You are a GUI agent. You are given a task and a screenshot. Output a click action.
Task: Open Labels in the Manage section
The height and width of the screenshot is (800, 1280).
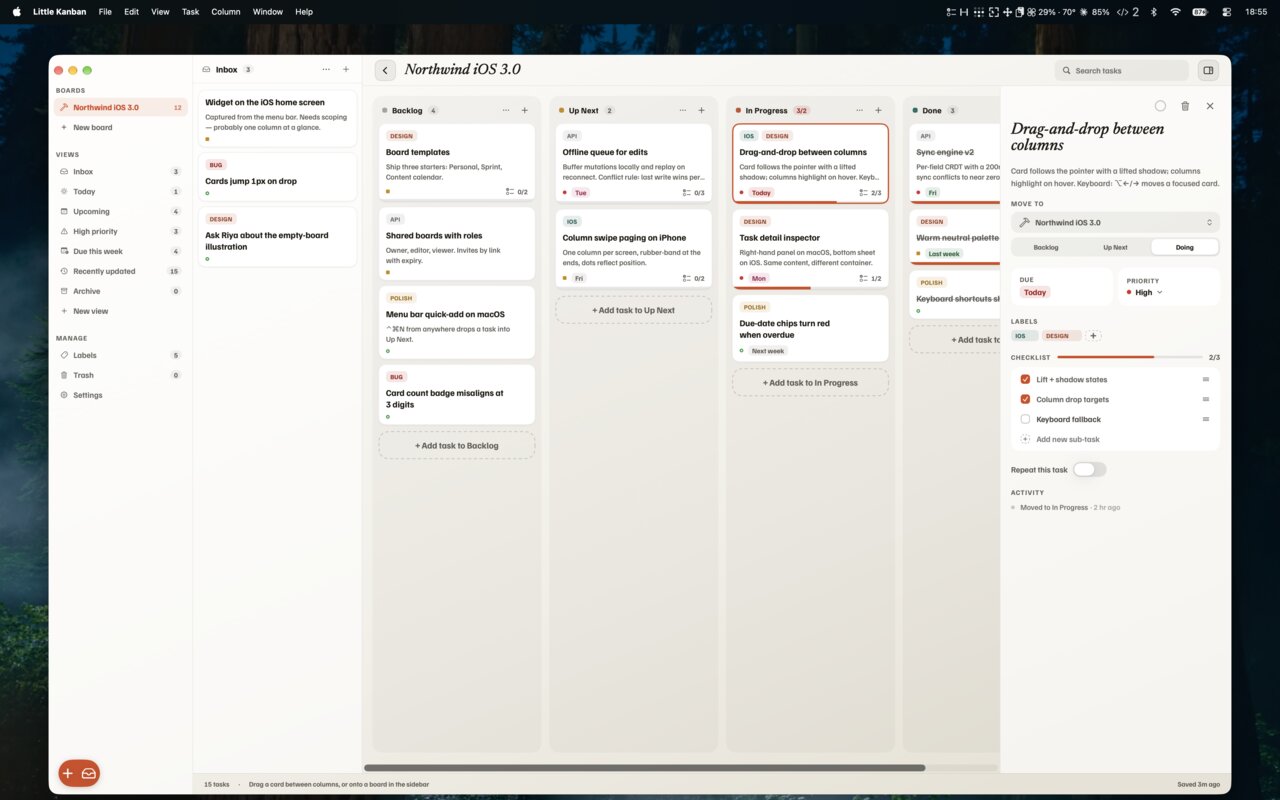point(120,355)
